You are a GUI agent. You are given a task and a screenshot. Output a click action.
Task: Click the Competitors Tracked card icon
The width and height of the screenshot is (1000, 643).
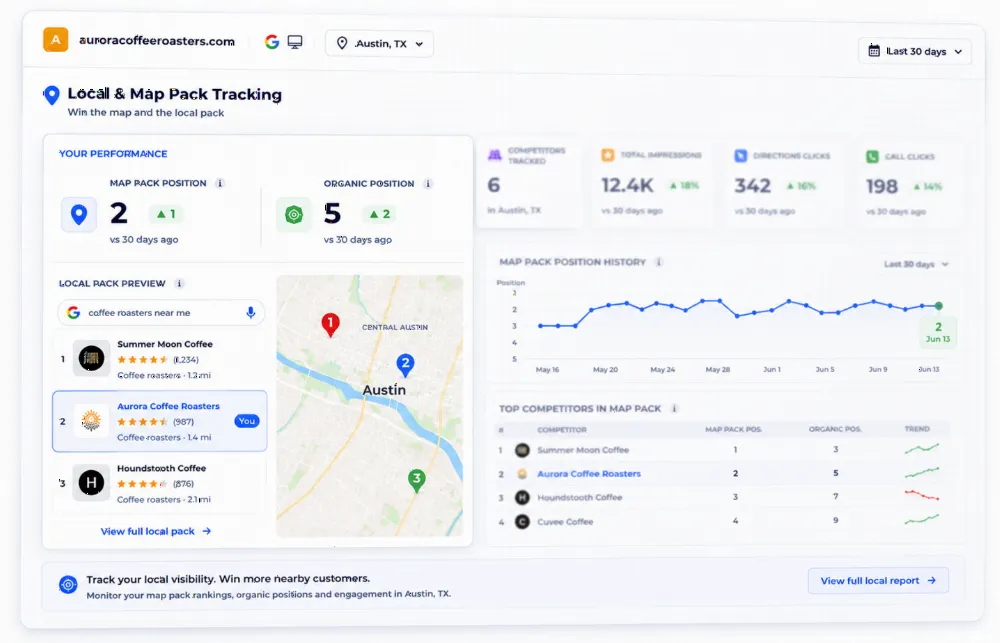(x=495, y=155)
